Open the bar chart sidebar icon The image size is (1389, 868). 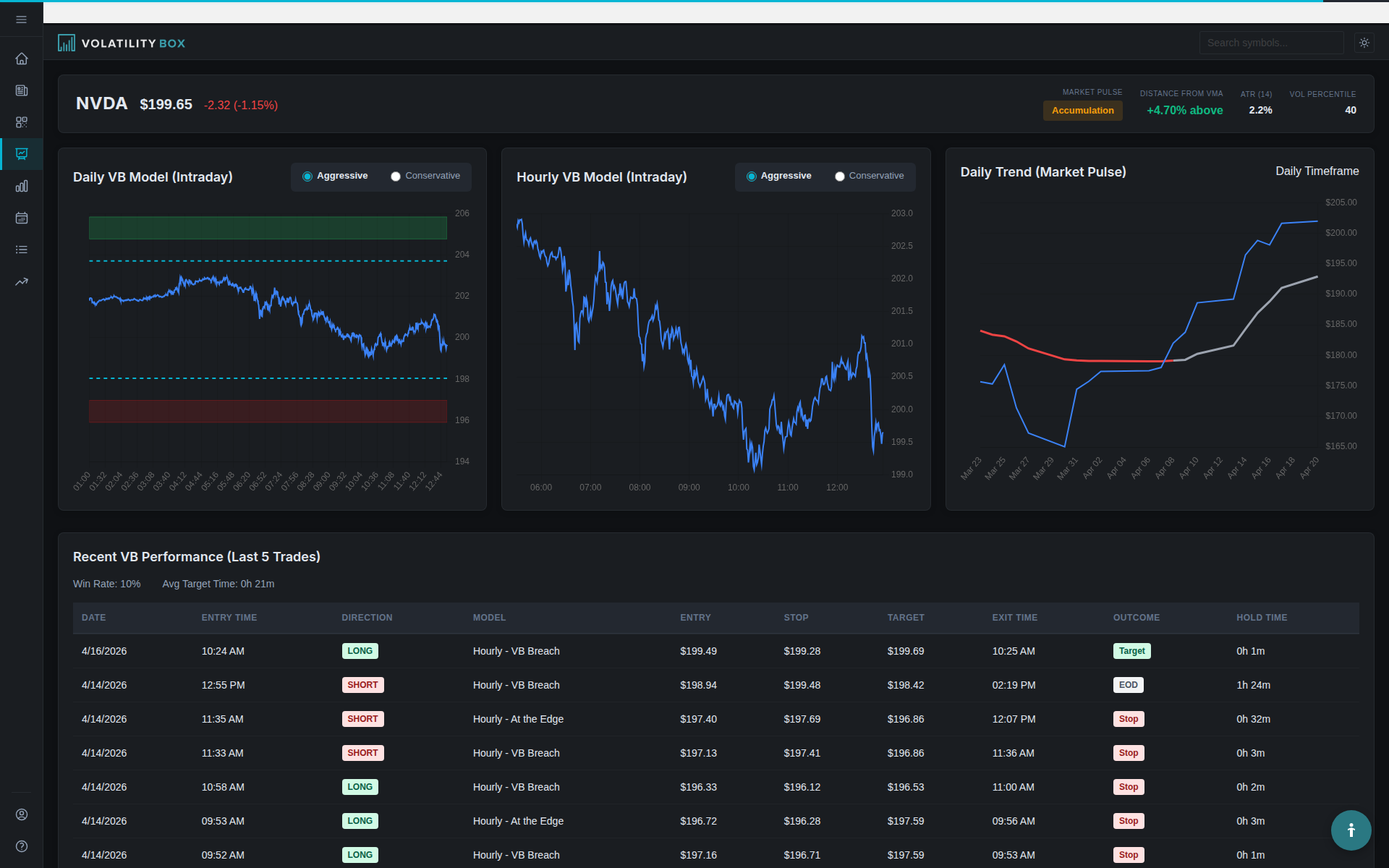coord(22,186)
